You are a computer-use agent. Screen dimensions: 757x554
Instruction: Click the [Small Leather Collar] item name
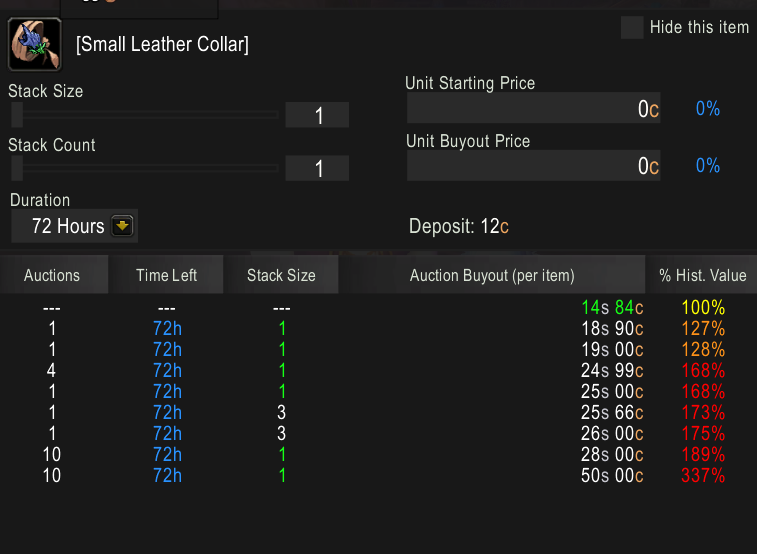pos(162,44)
